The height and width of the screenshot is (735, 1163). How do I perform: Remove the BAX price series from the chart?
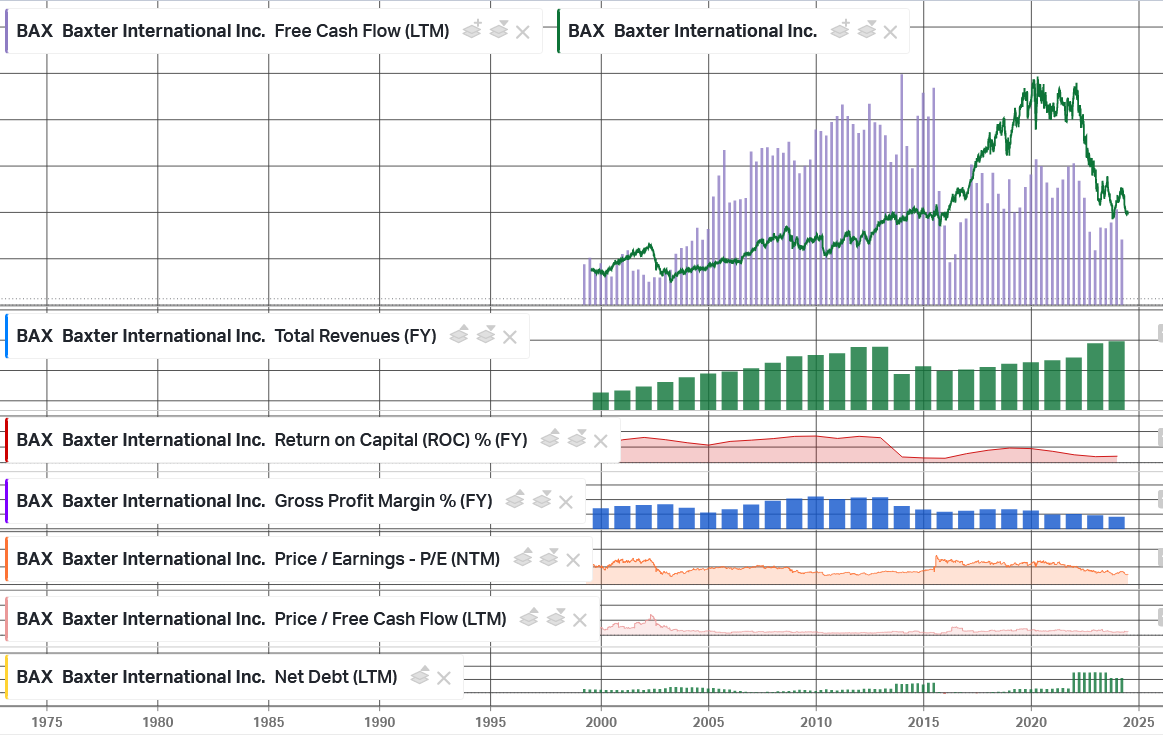pyautogui.click(x=891, y=32)
